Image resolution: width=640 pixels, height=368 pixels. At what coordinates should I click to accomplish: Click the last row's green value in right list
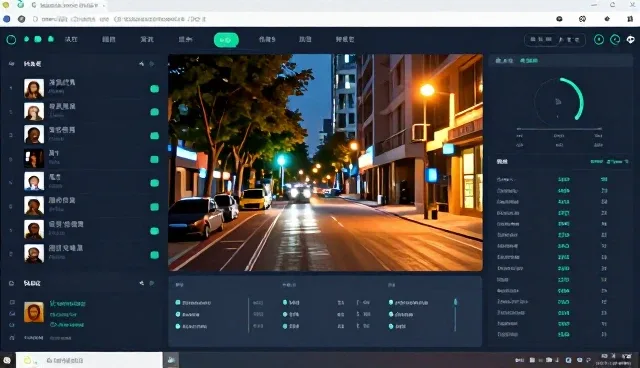564,335
